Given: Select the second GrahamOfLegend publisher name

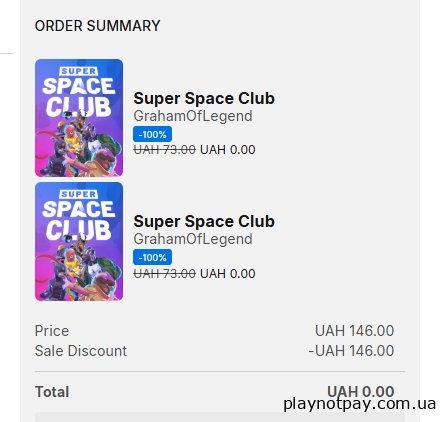Looking at the screenshot, I should point(193,240).
